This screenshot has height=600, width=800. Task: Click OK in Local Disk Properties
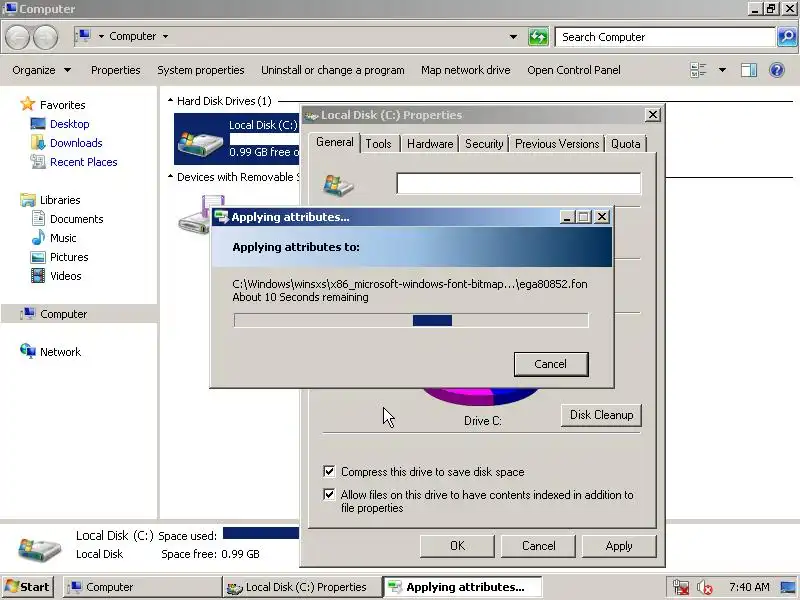[x=457, y=546]
